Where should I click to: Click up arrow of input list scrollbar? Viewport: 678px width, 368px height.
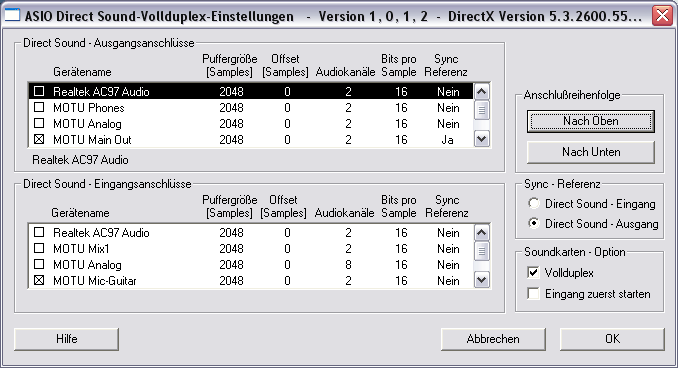[482, 232]
